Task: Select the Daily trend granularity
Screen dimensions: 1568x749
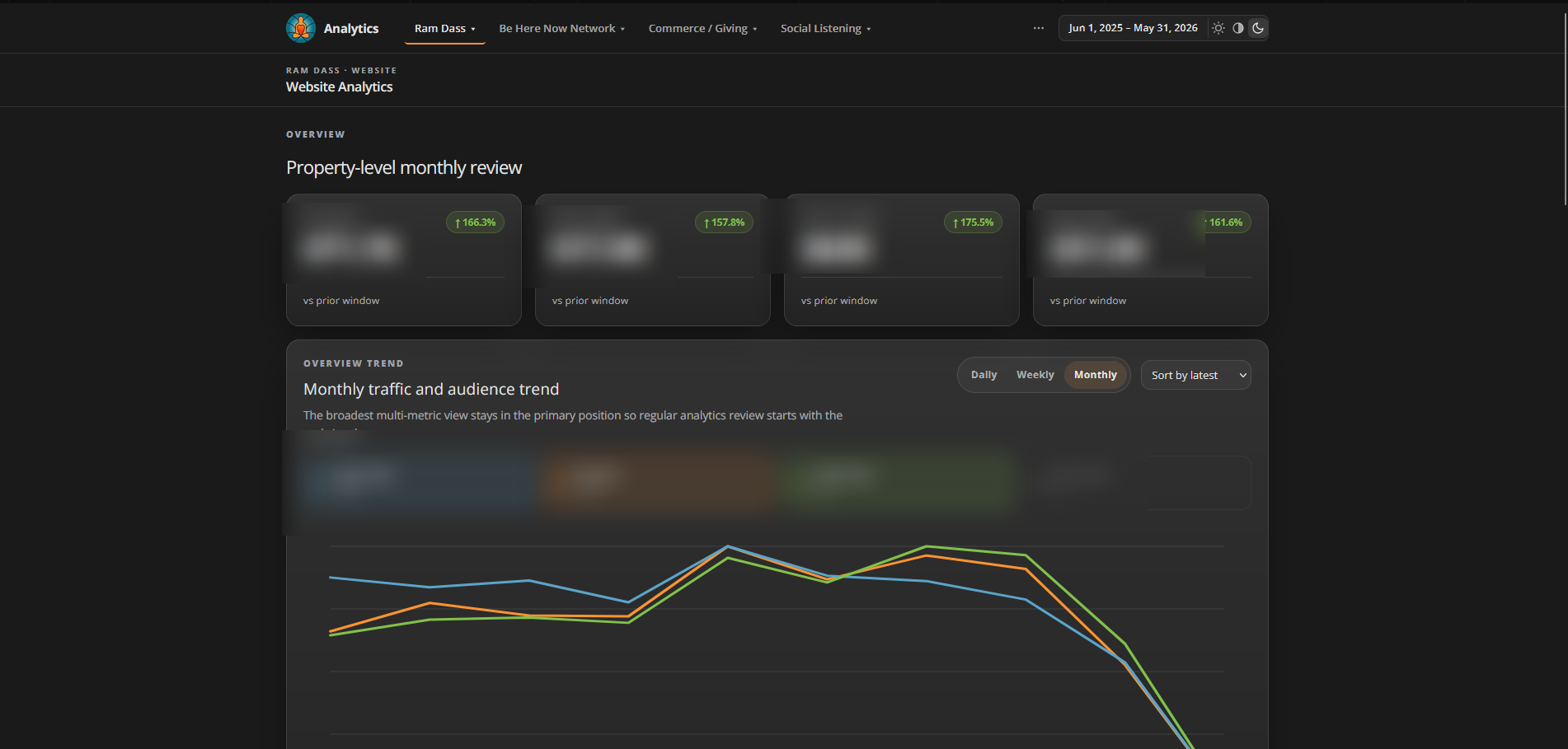Action: pos(984,375)
